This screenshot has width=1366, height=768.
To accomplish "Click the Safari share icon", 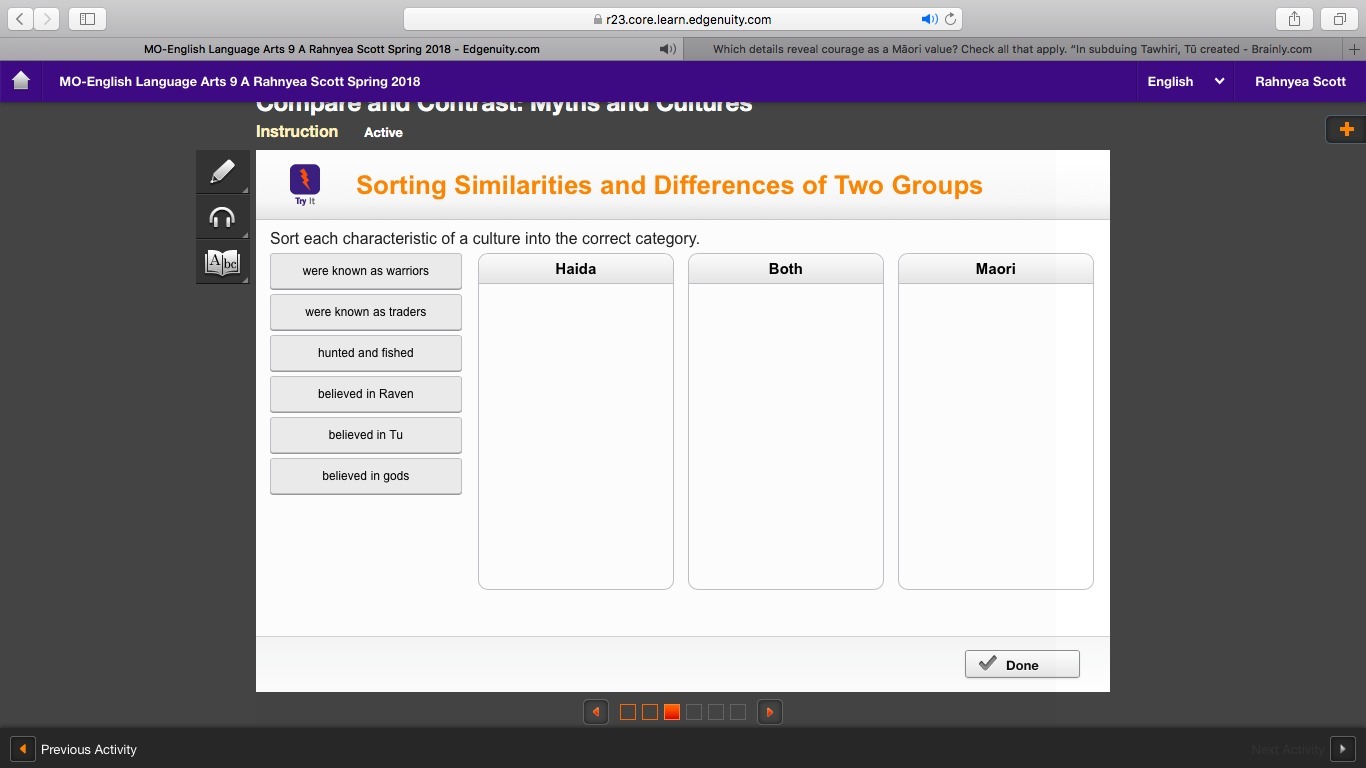I will point(1294,19).
